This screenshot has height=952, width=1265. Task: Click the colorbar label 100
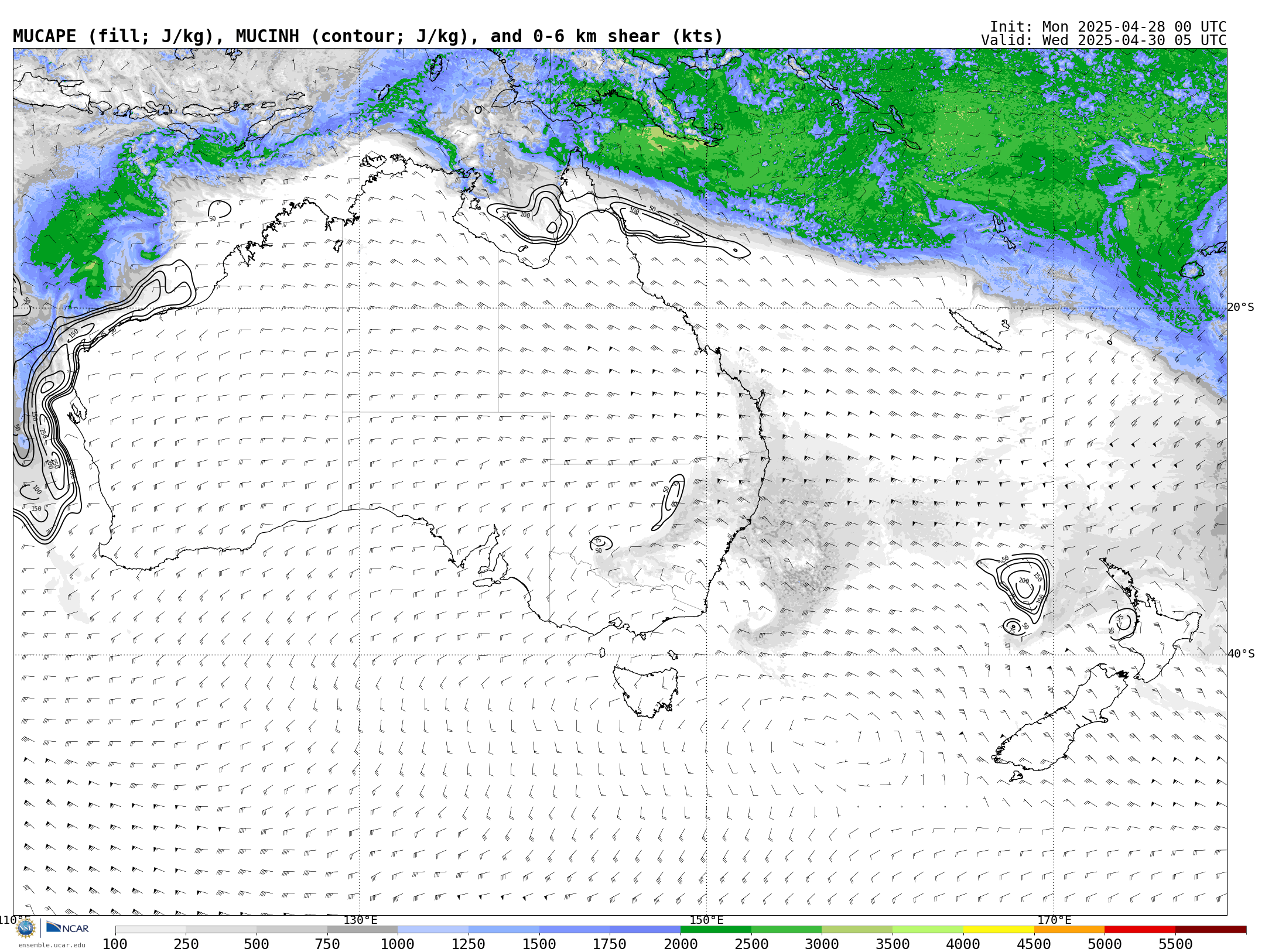click(x=115, y=944)
